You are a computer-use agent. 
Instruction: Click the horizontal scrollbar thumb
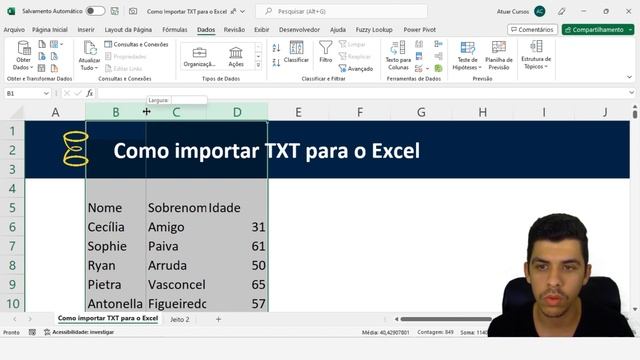point(446,319)
